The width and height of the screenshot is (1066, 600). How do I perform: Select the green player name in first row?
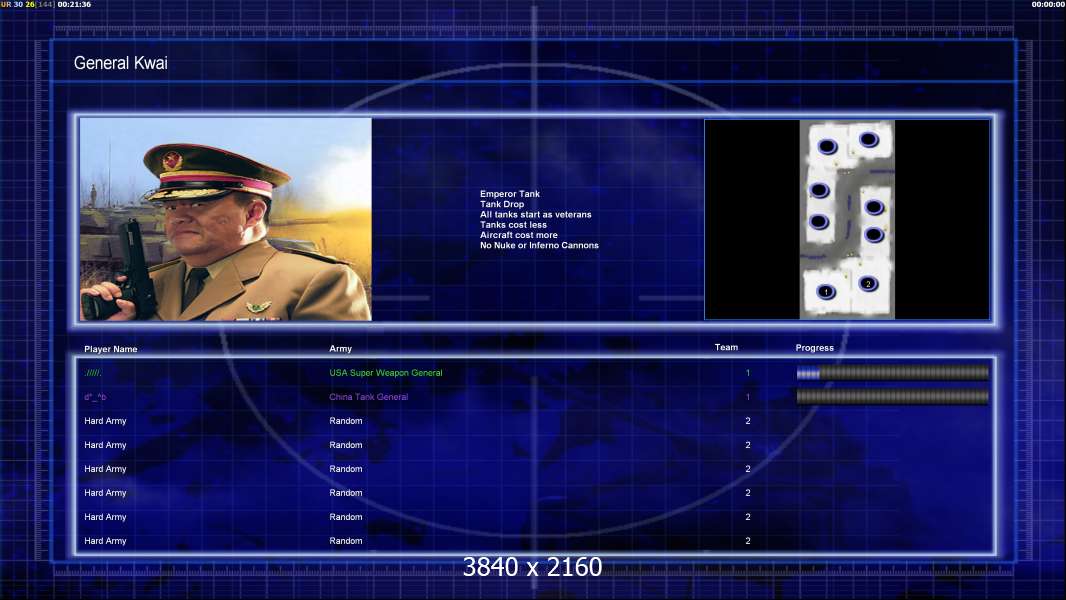click(93, 373)
